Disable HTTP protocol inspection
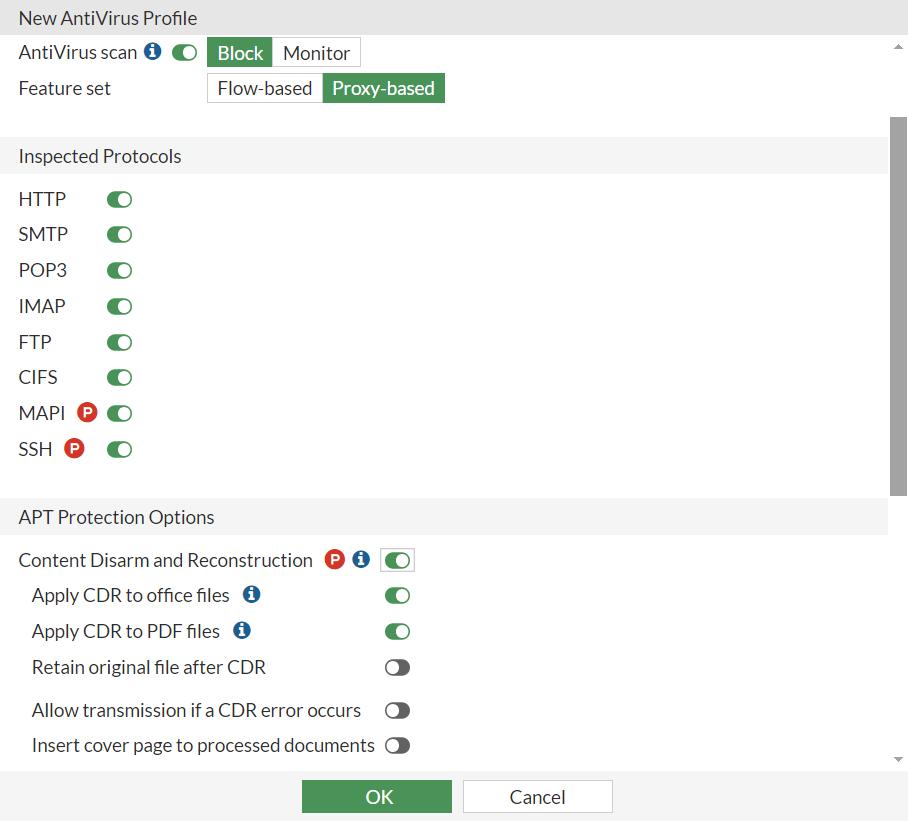 [x=120, y=200]
